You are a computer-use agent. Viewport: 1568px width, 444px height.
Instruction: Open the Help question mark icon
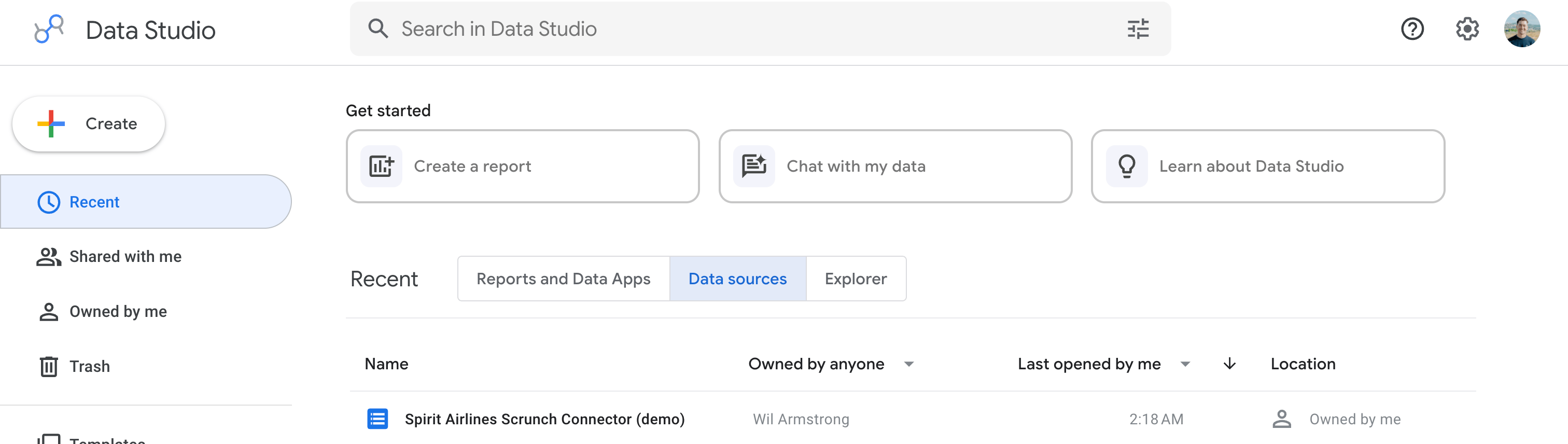pyautogui.click(x=1412, y=29)
